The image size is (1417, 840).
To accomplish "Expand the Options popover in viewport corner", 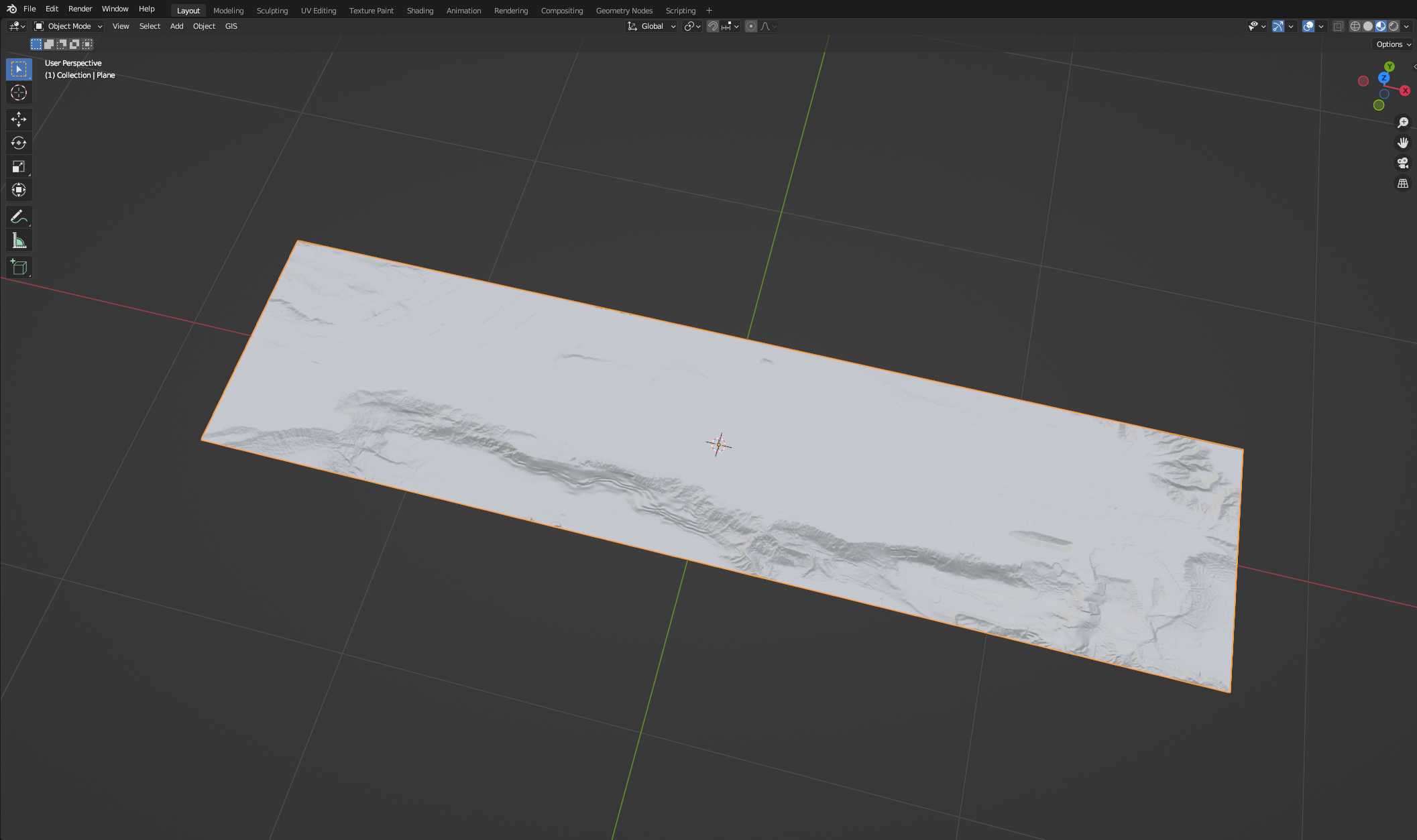I will 1392,44.
